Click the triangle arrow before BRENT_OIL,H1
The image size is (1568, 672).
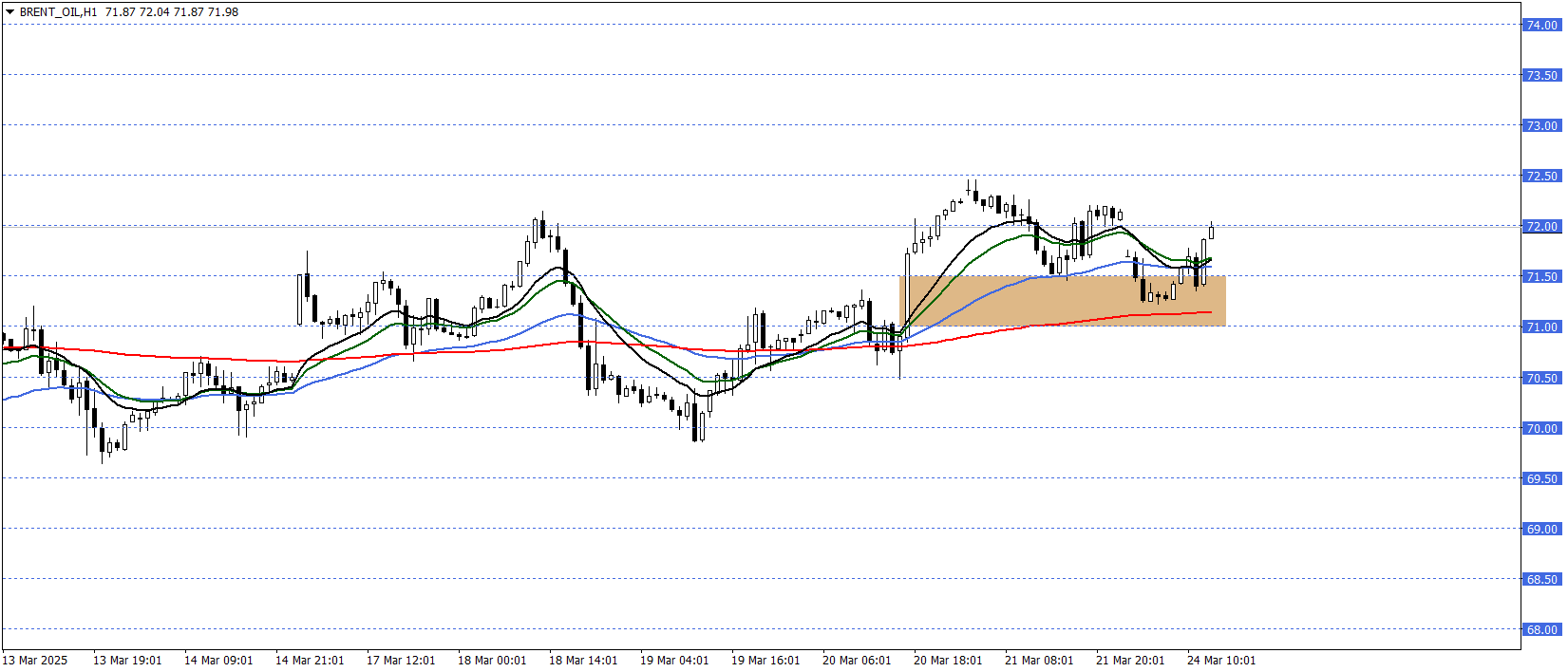(x=9, y=12)
